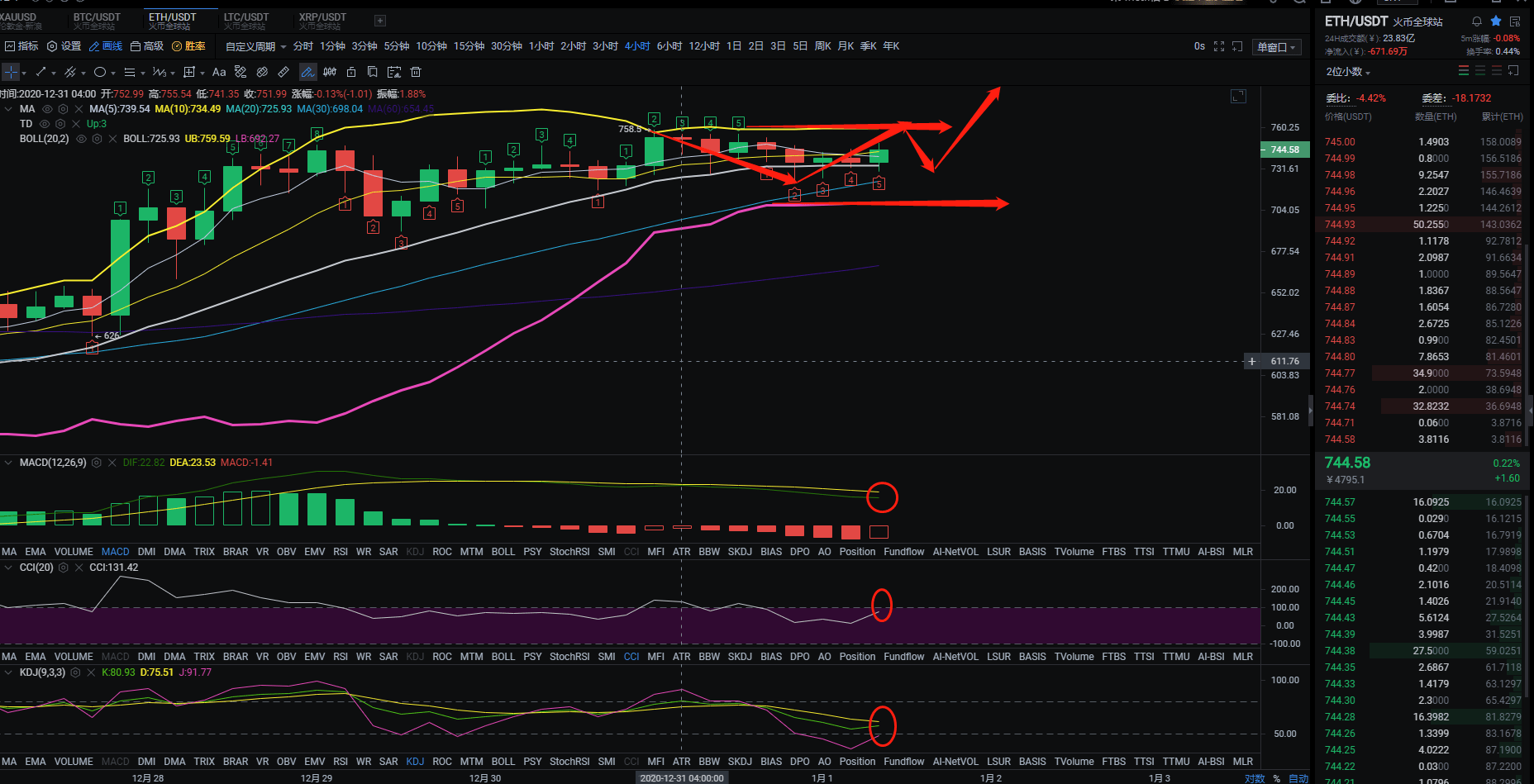This screenshot has height=784, width=1534.
Task: Switch to the BTC/USDT tab
Action: (97, 21)
